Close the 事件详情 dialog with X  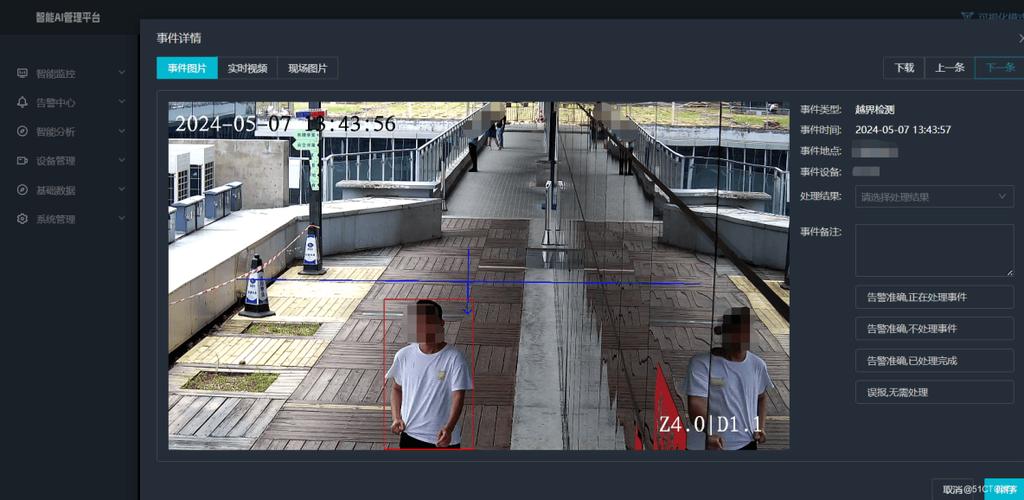[x=1021, y=39]
